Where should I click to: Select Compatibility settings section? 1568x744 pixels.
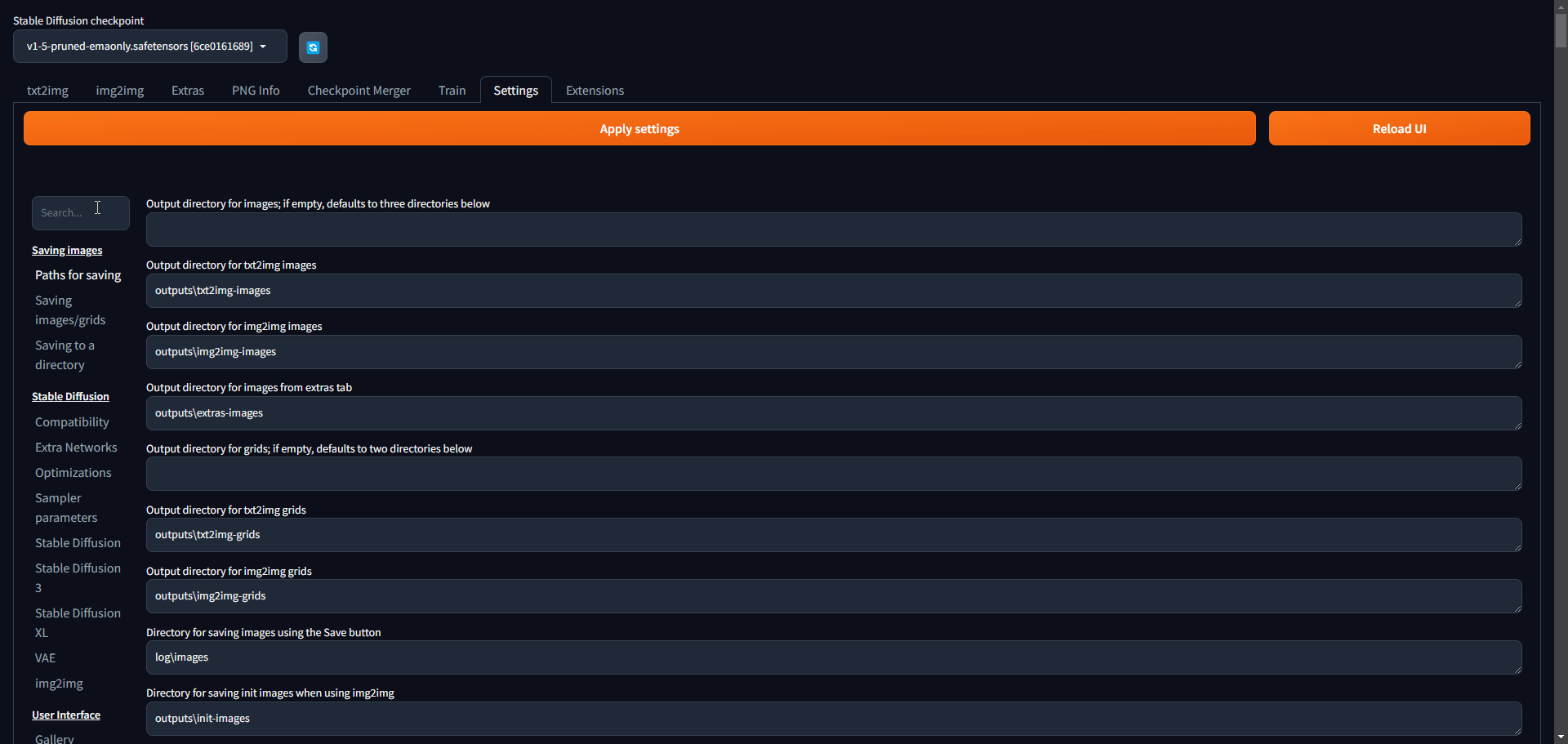(72, 422)
